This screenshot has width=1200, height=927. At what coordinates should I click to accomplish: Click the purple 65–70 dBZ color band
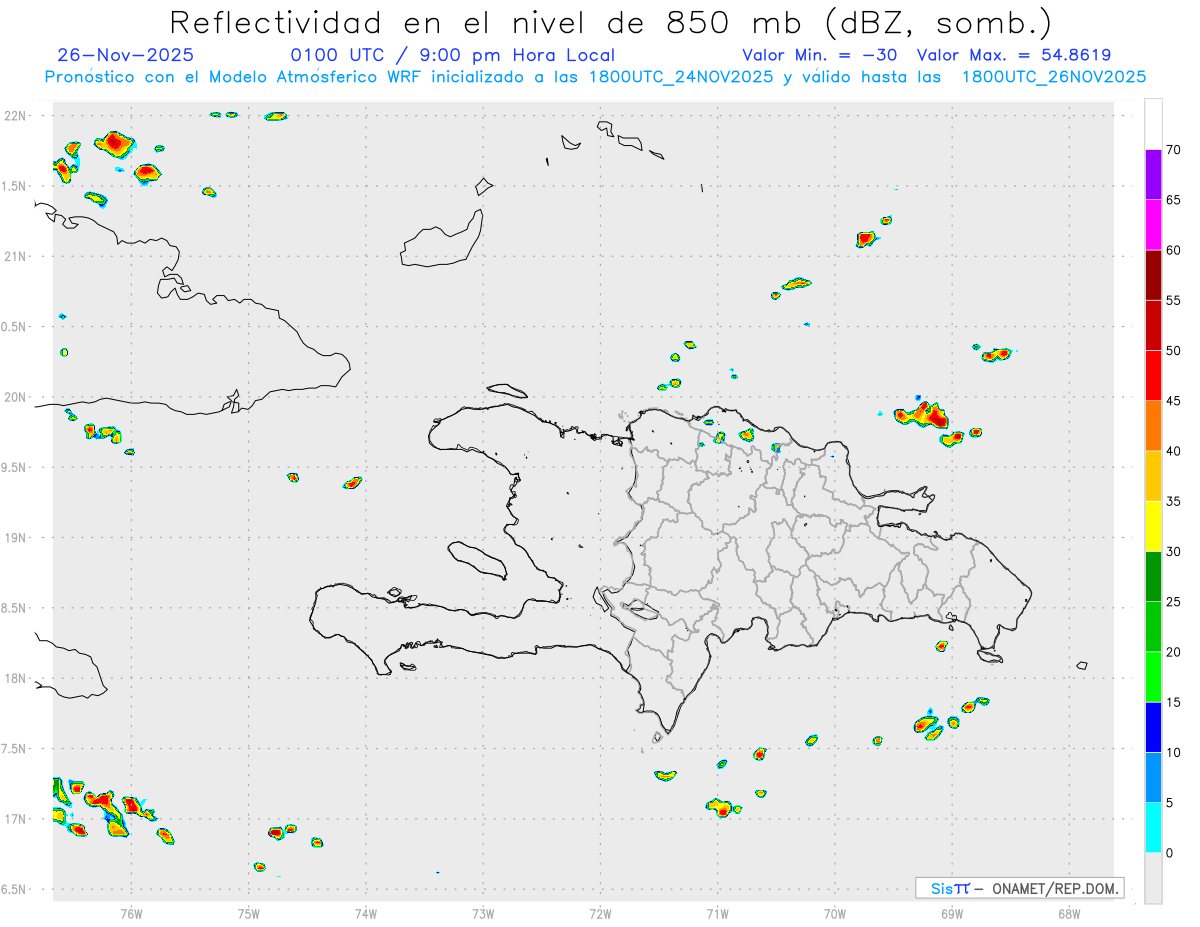pyautogui.click(x=1153, y=175)
